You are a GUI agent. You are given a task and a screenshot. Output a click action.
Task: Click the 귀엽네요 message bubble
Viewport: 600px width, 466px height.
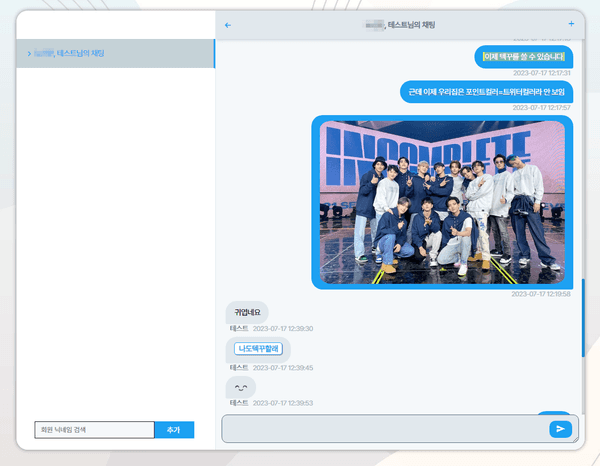click(247, 312)
